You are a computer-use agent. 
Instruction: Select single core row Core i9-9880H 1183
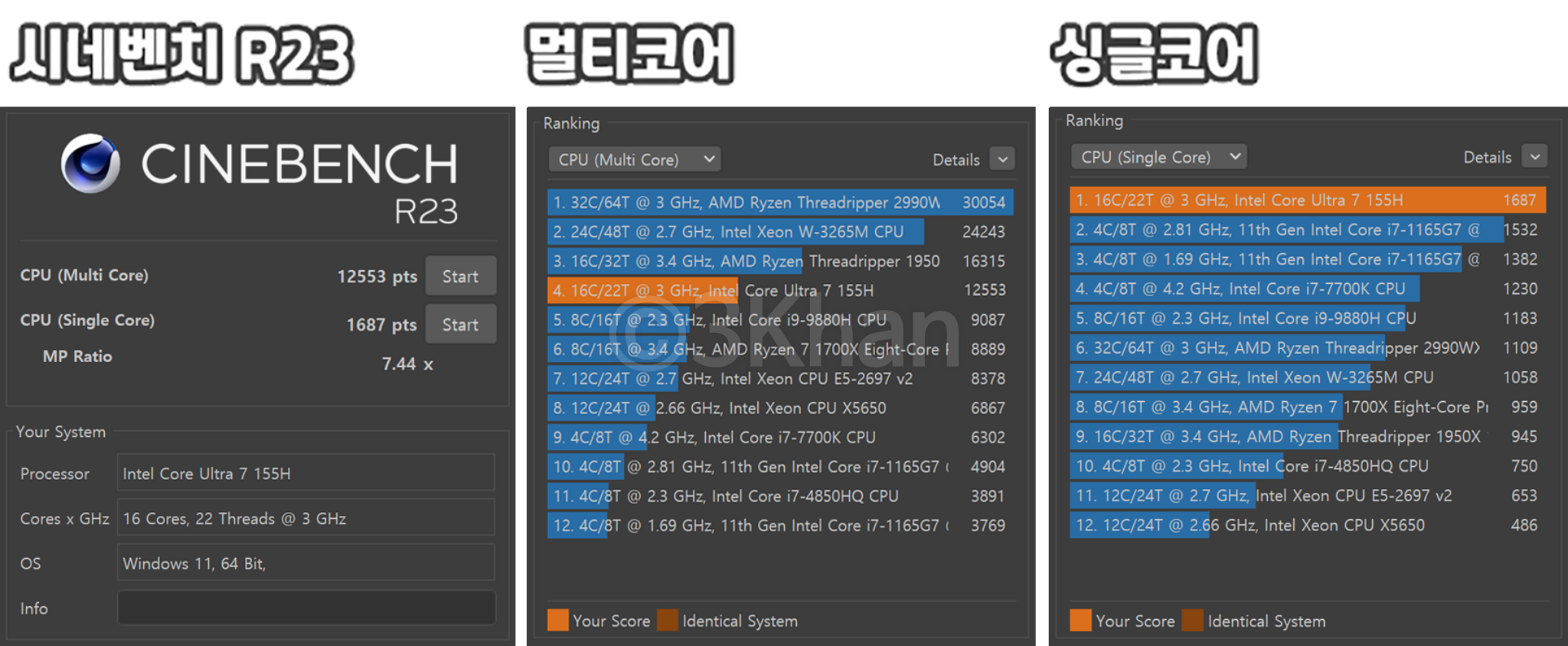(1308, 318)
